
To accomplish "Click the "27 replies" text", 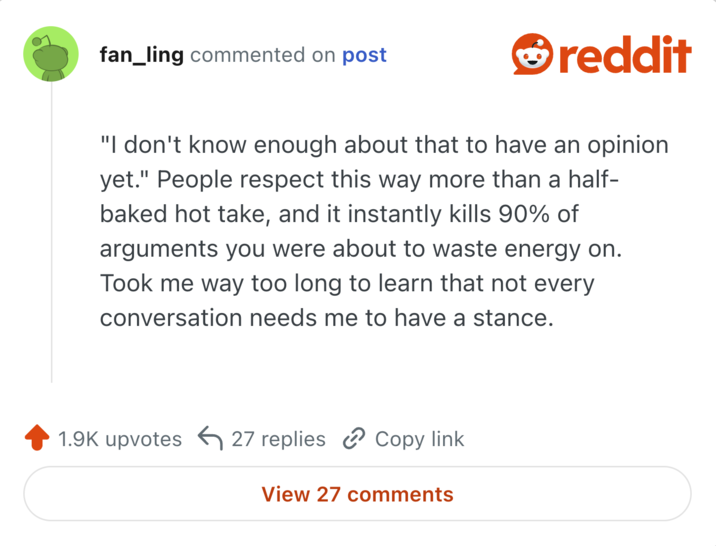I will coord(278,439).
